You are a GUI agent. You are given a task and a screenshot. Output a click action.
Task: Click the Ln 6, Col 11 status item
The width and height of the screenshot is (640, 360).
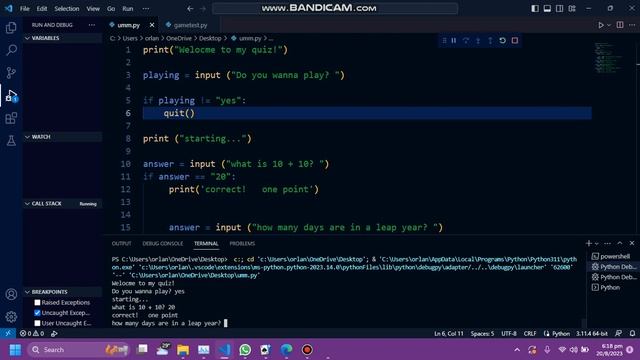pyautogui.click(x=449, y=333)
